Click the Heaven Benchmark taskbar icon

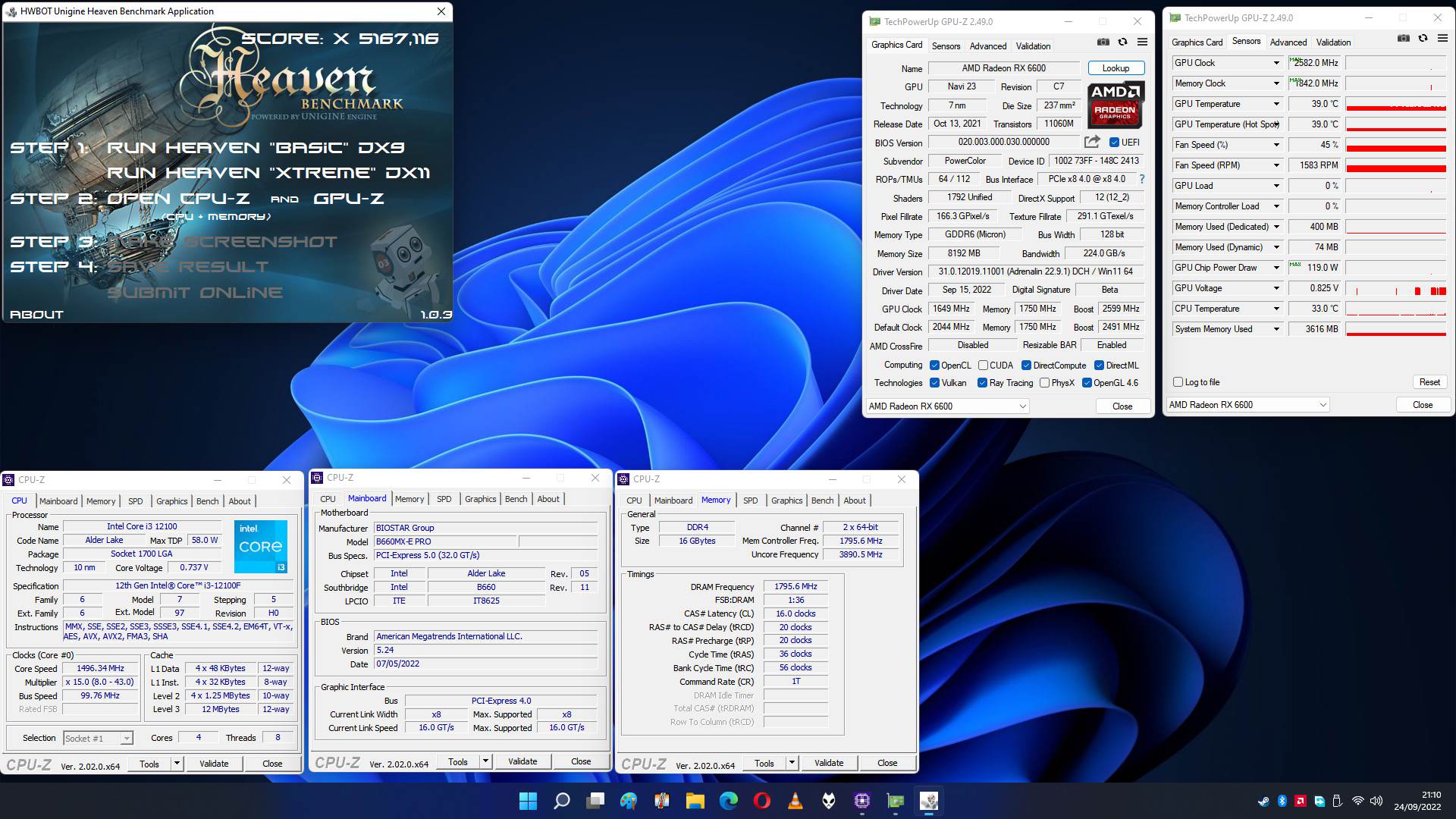pyautogui.click(x=928, y=801)
